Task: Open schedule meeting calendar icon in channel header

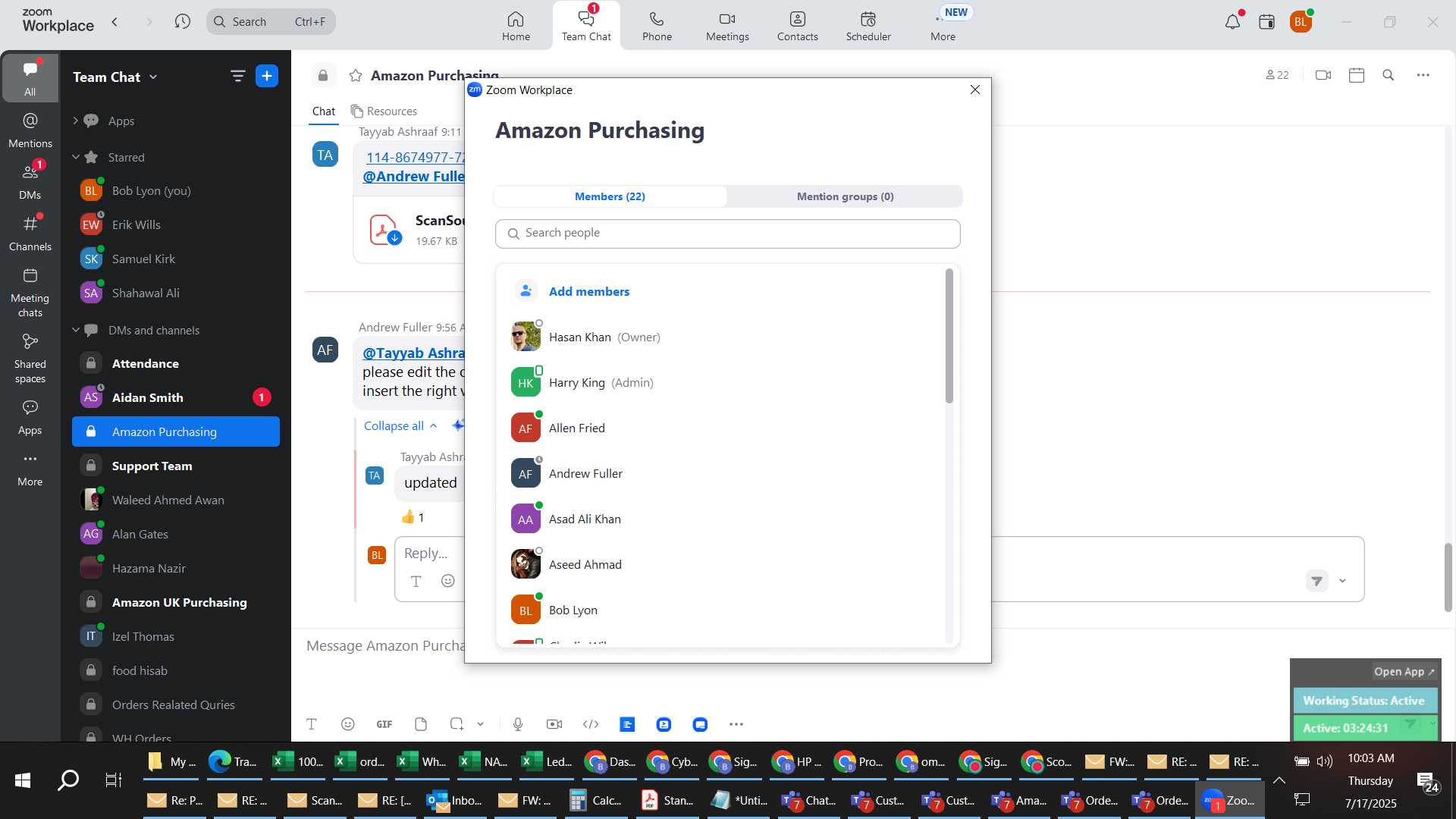Action: pos(1357,75)
